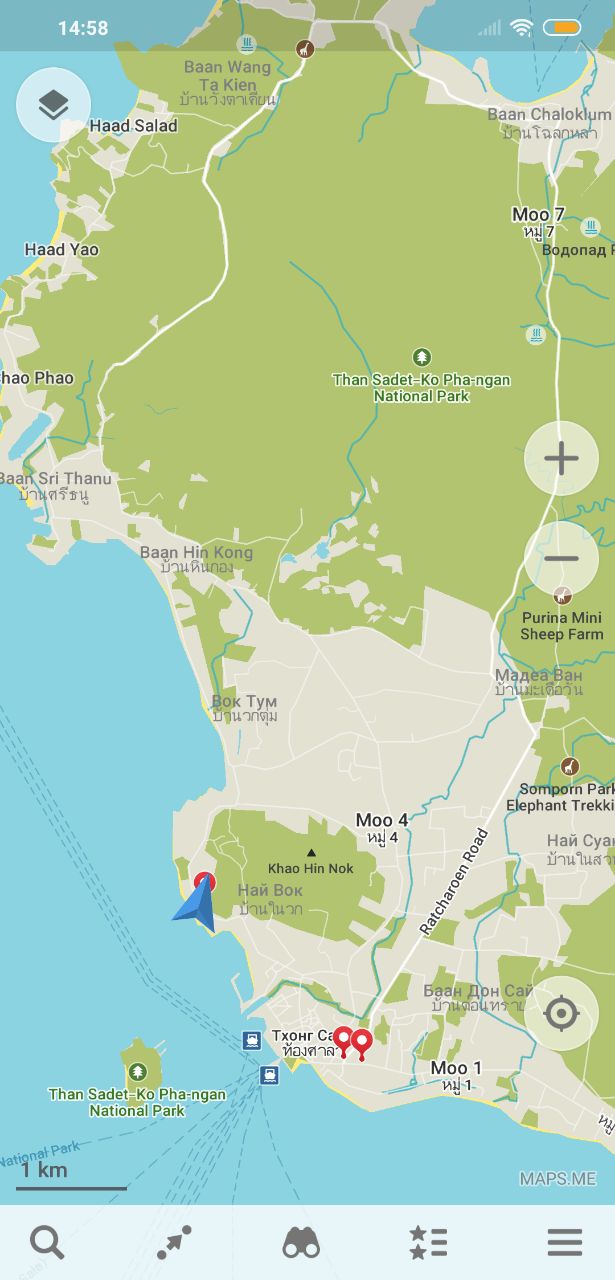
Task: Tap the Haad Salad place label
Action: pos(133,126)
